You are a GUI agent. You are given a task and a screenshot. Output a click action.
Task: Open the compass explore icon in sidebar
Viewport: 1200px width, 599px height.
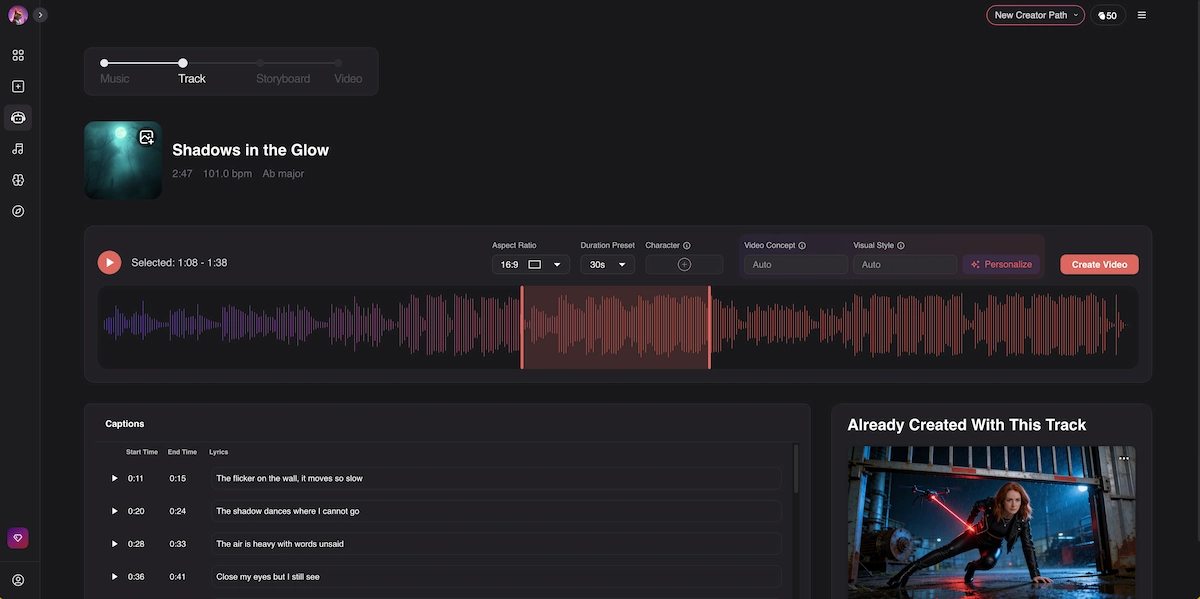coord(18,211)
